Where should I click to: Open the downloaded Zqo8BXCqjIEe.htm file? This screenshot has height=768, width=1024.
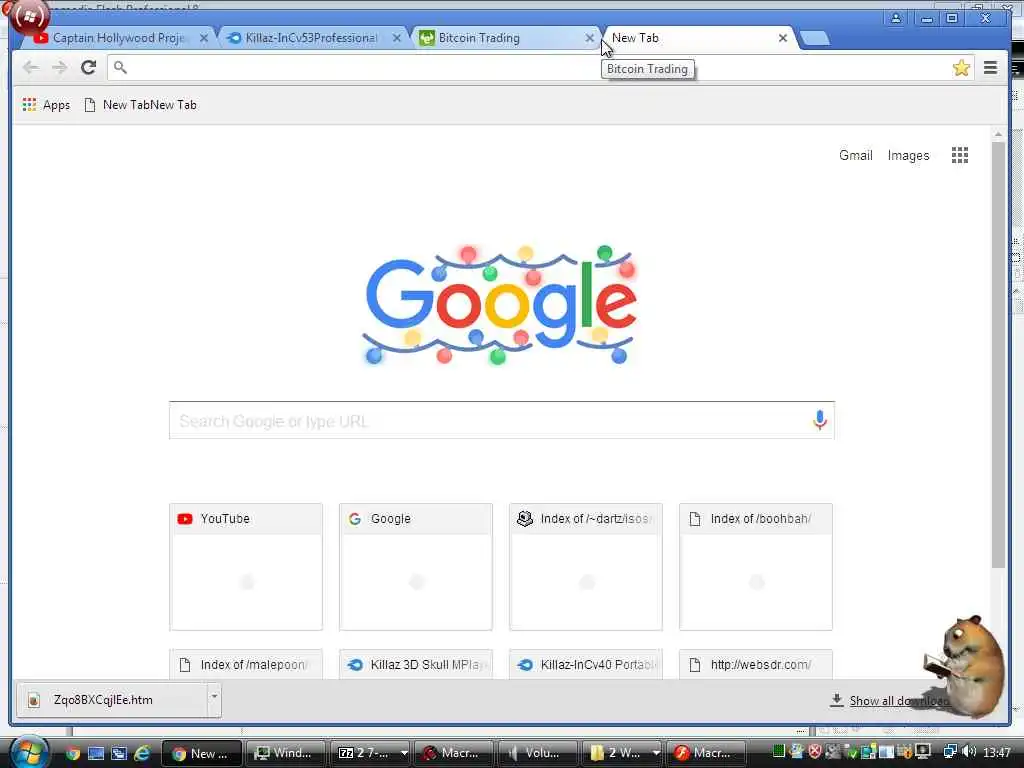point(112,699)
